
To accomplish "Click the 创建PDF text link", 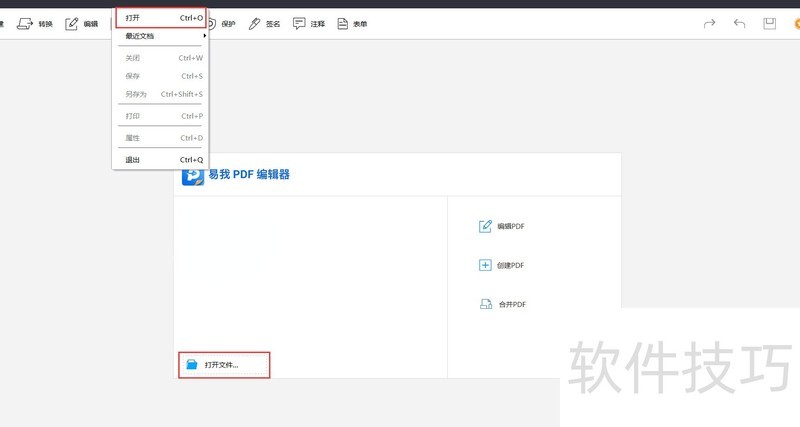I will coord(511,266).
